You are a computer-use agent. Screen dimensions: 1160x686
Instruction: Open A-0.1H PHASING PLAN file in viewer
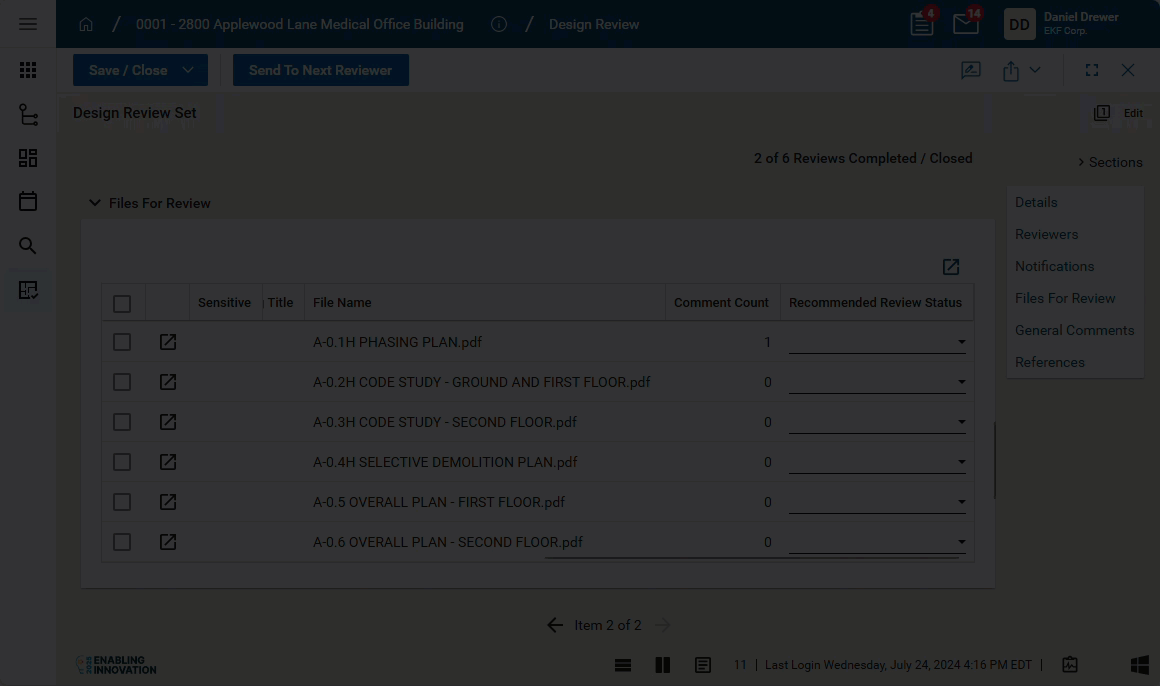(168, 342)
